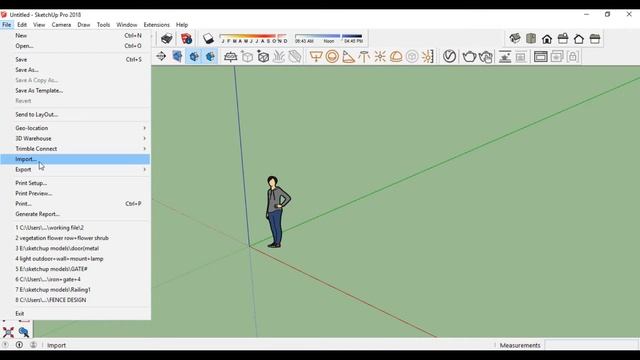Open the V-Ray Asset Editor icon

click(449, 56)
